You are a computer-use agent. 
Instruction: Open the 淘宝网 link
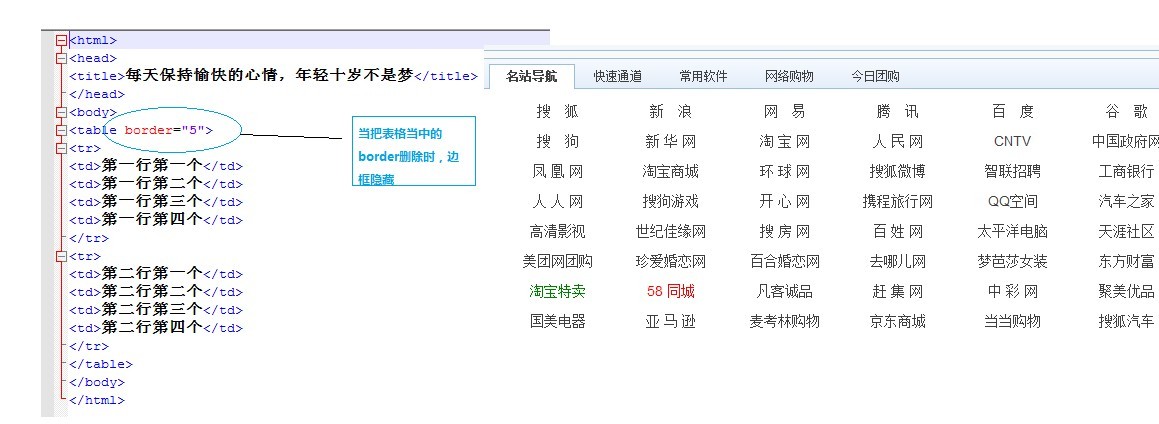point(784,141)
